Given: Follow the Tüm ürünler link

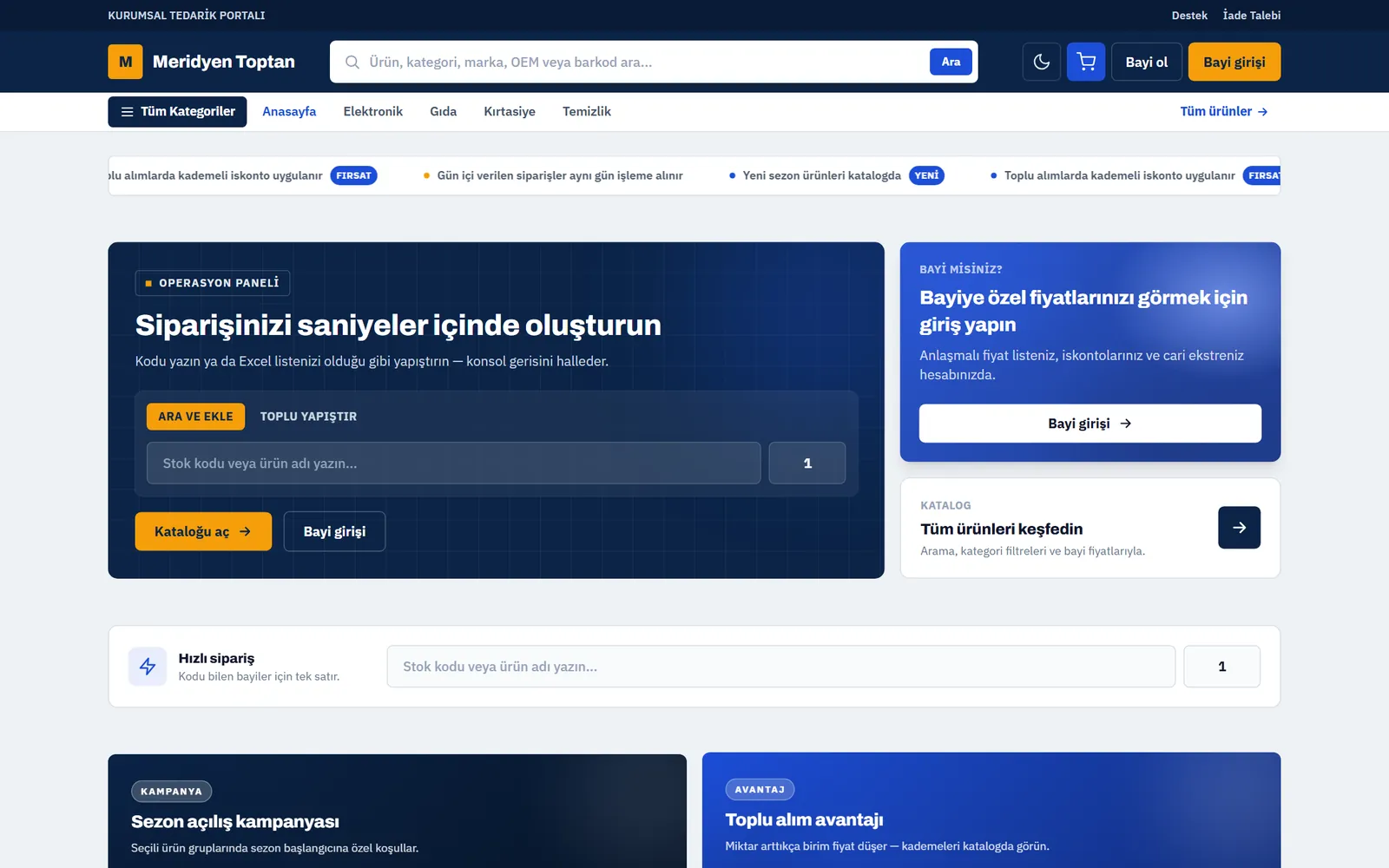Looking at the screenshot, I should click(1223, 112).
